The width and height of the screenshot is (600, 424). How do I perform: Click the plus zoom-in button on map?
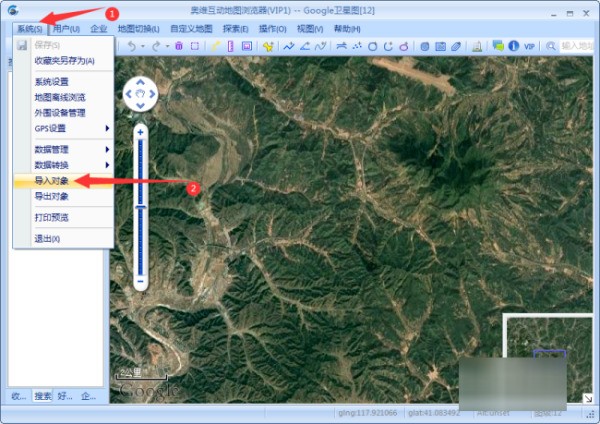point(141,131)
